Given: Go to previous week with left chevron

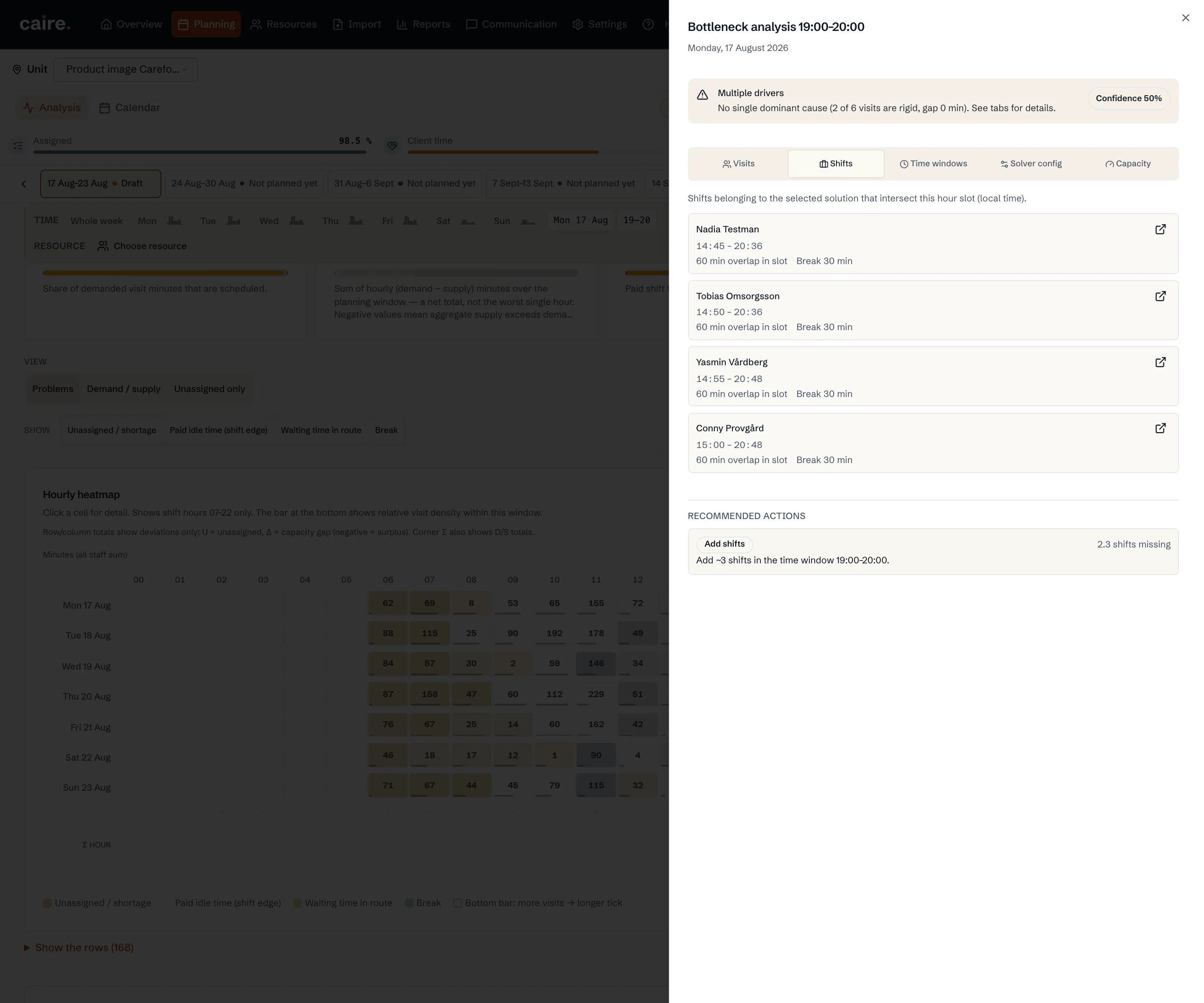Looking at the screenshot, I should pyautogui.click(x=23, y=184).
